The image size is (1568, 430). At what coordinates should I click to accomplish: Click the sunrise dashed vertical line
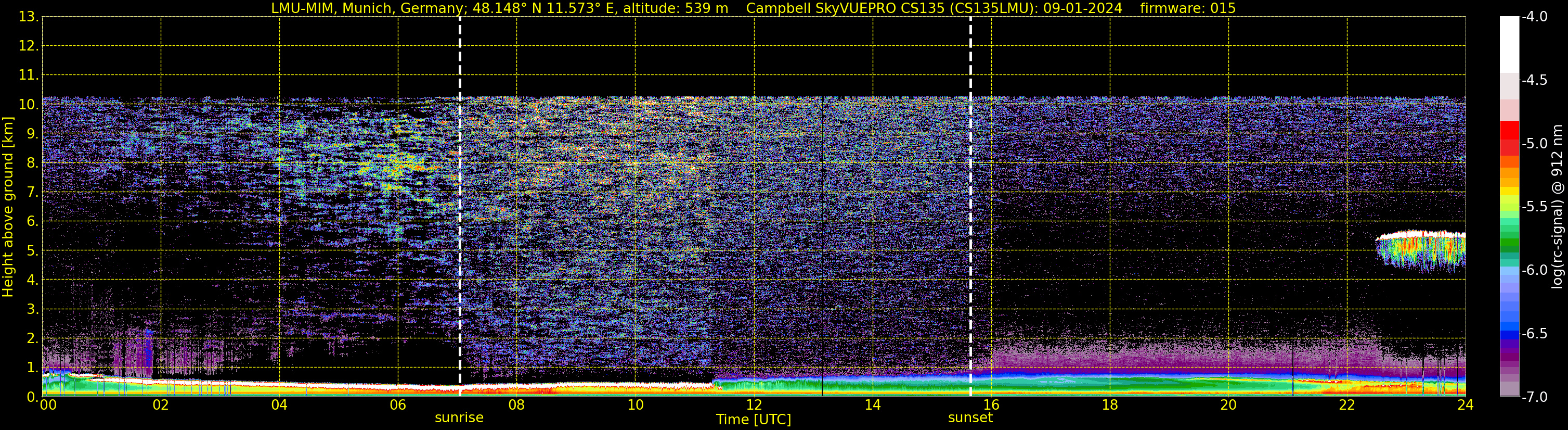[x=460, y=206]
